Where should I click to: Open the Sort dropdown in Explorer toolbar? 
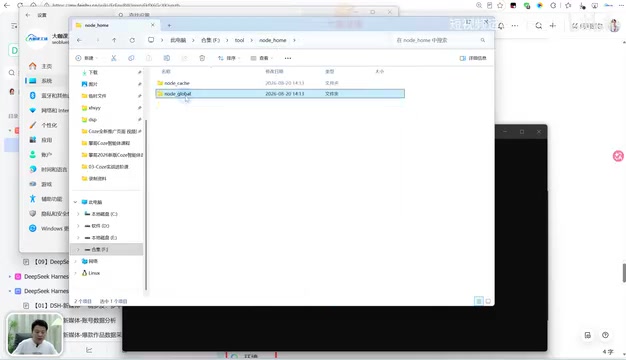(229, 58)
